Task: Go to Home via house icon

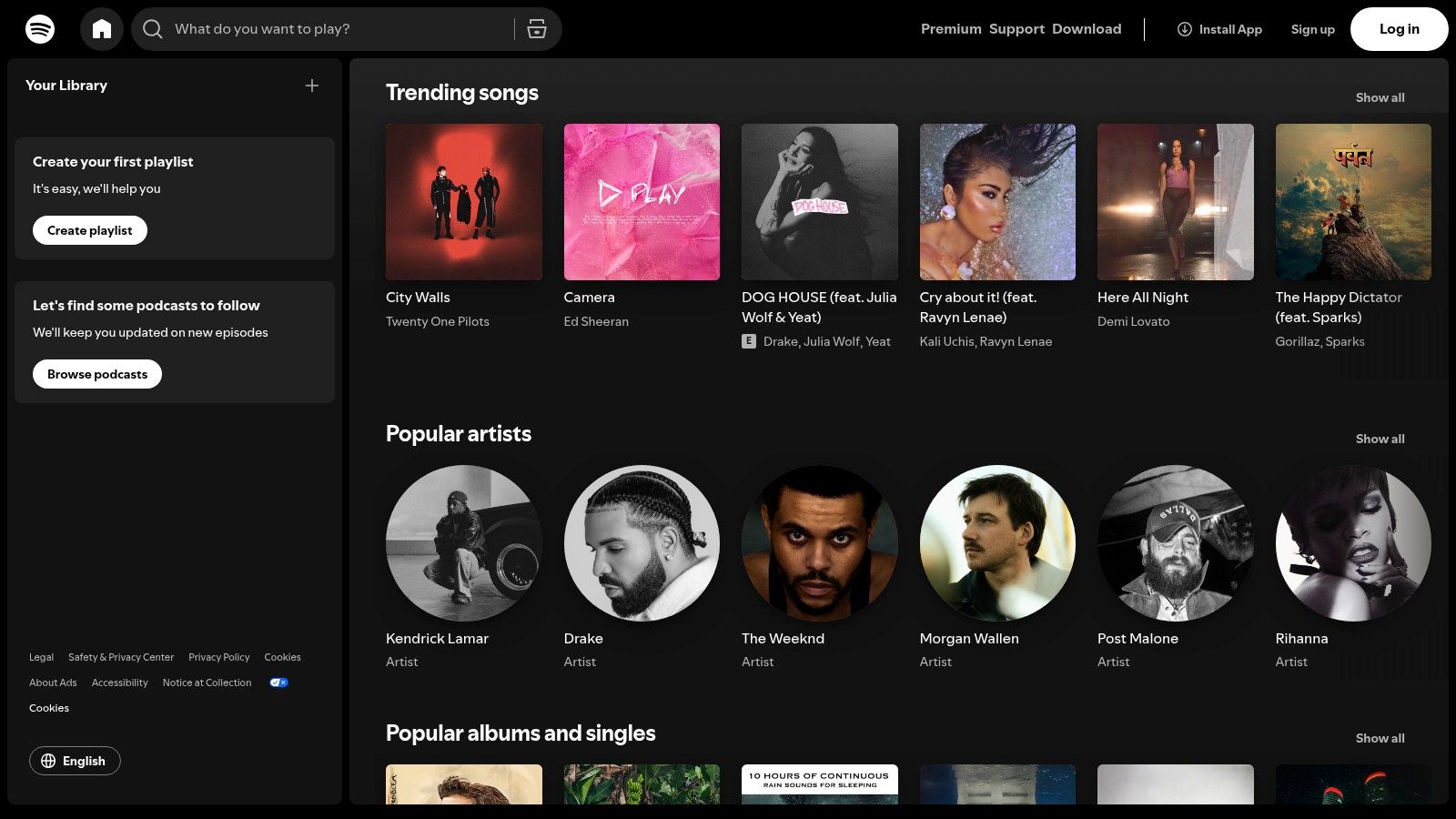Action: tap(102, 29)
